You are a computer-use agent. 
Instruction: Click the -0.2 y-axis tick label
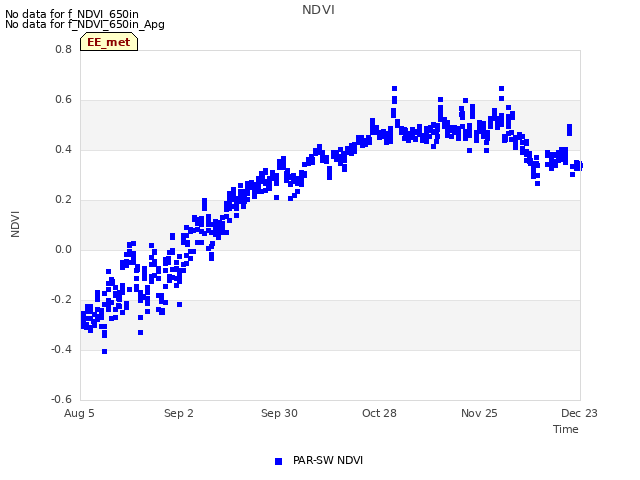[61, 300]
